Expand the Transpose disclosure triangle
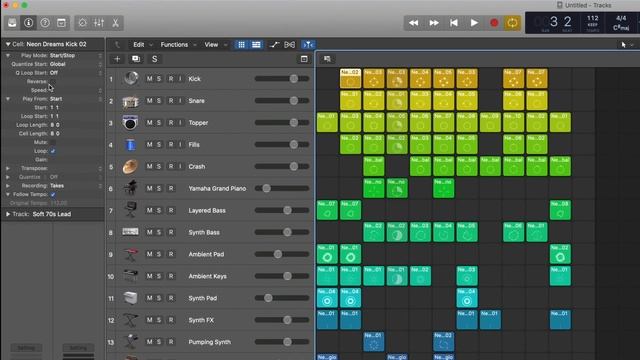Viewport: 640px width, 360px height. (x=8, y=168)
